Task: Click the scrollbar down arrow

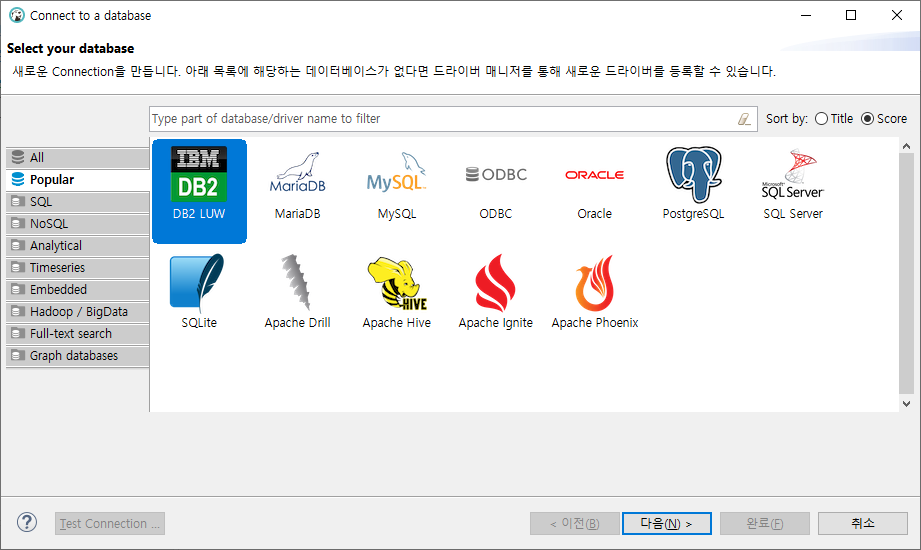Action: click(906, 404)
